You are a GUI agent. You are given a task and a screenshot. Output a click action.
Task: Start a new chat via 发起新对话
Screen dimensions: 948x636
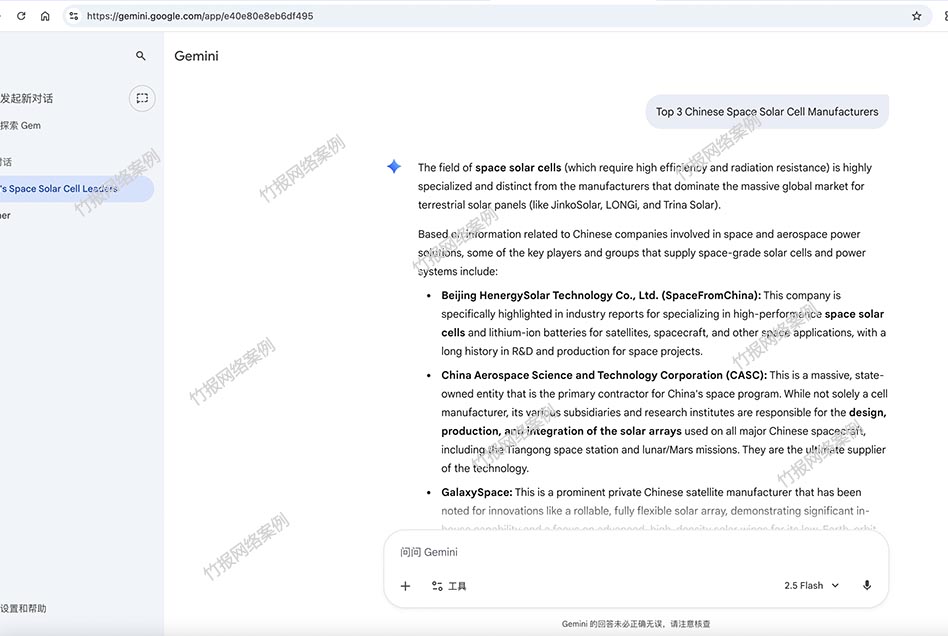(x=27, y=99)
